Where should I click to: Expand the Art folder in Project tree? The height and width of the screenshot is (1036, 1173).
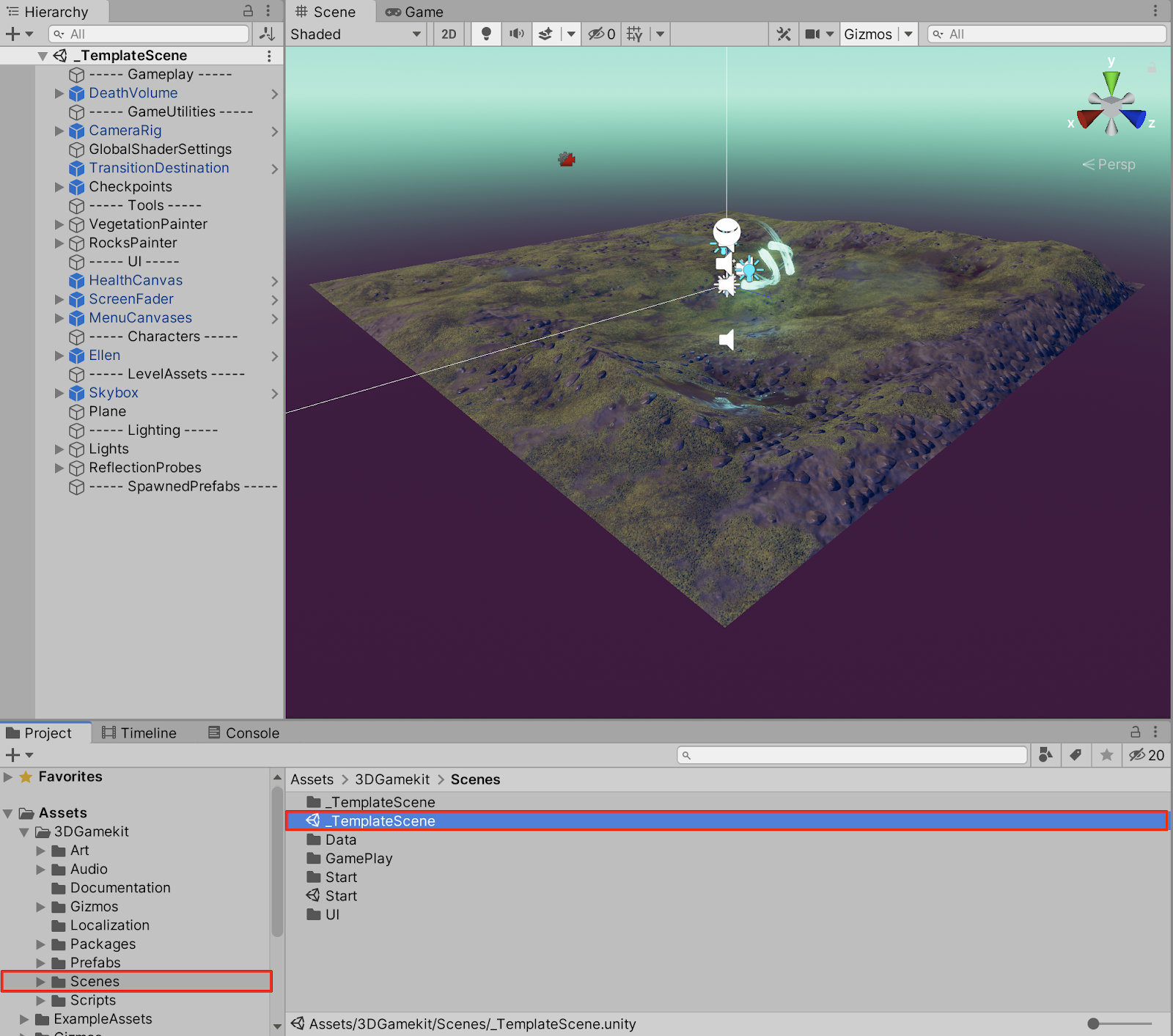[x=41, y=851]
